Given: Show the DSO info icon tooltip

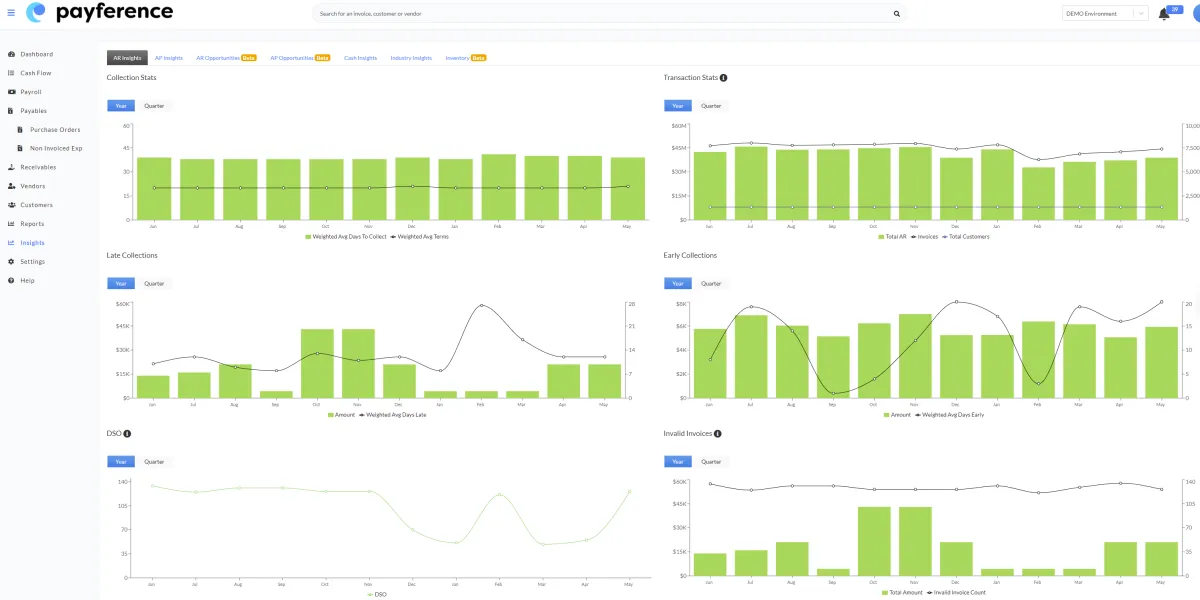Looking at the screenshot, I should click(x=127, y=434).
